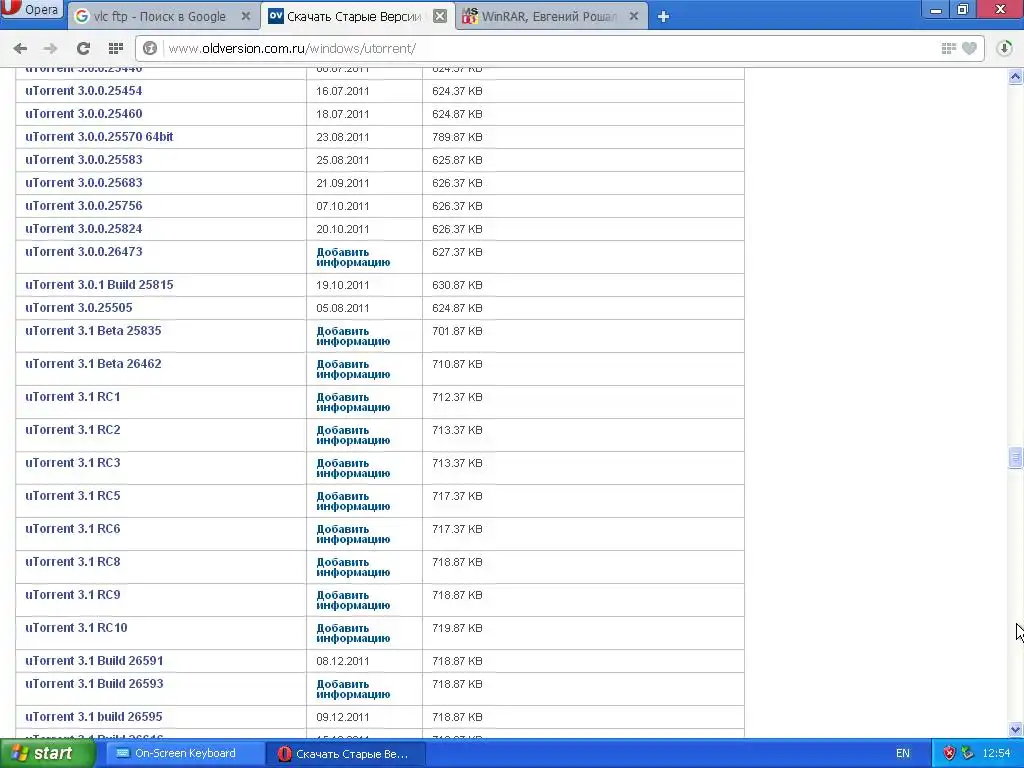The height and width of the screenshot is (768, 1024).
Task: Add page to Speed Dial icon in address bar
Action: [x=948, y=48]
